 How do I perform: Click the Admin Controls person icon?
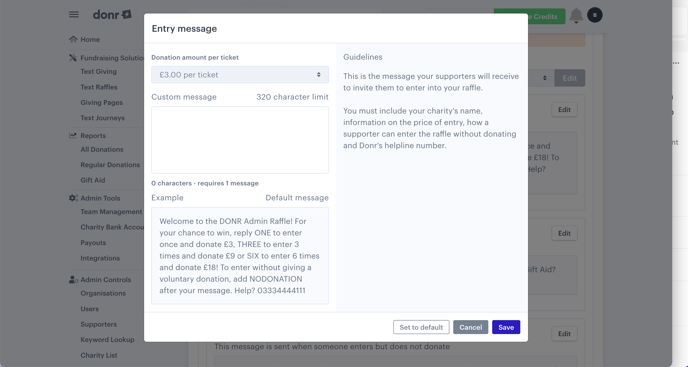[73, 280]
